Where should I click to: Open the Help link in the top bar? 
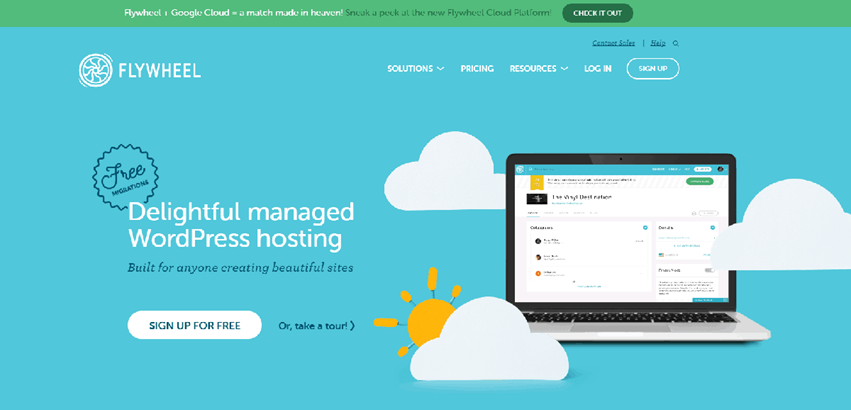point(658,43)
